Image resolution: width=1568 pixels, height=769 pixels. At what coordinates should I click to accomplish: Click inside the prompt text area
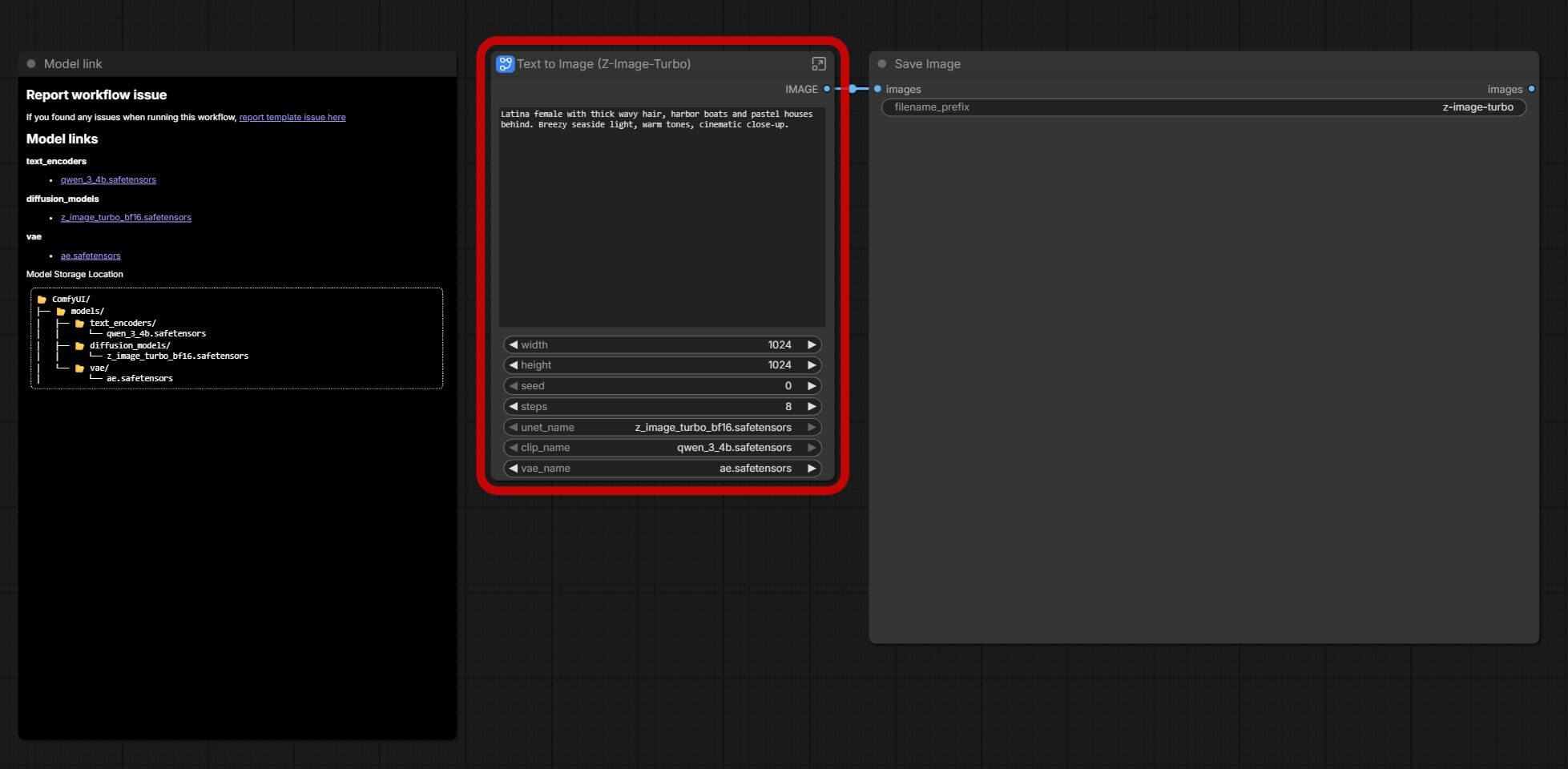click(x=662, y=217)
